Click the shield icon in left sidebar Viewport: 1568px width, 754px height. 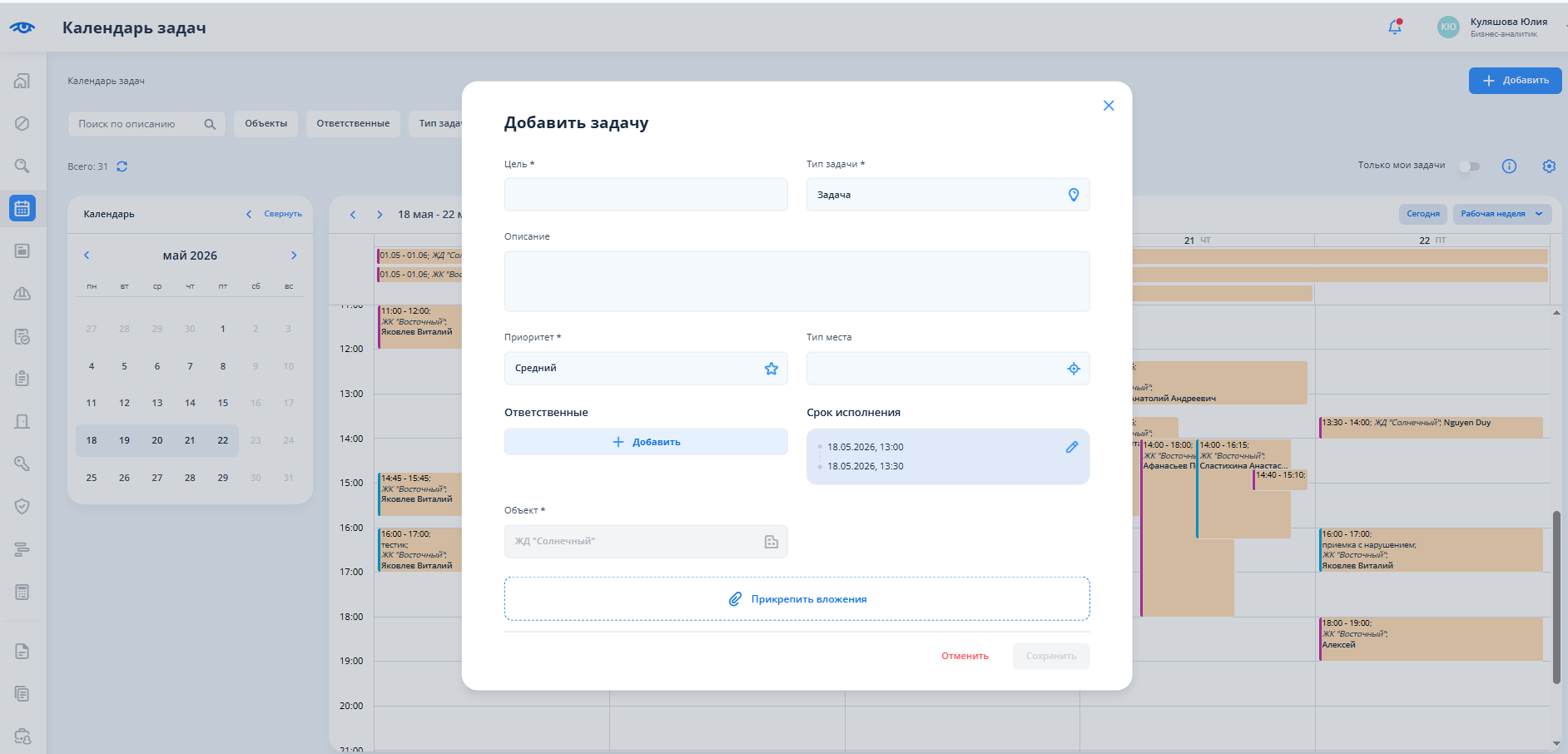point(22,506)
